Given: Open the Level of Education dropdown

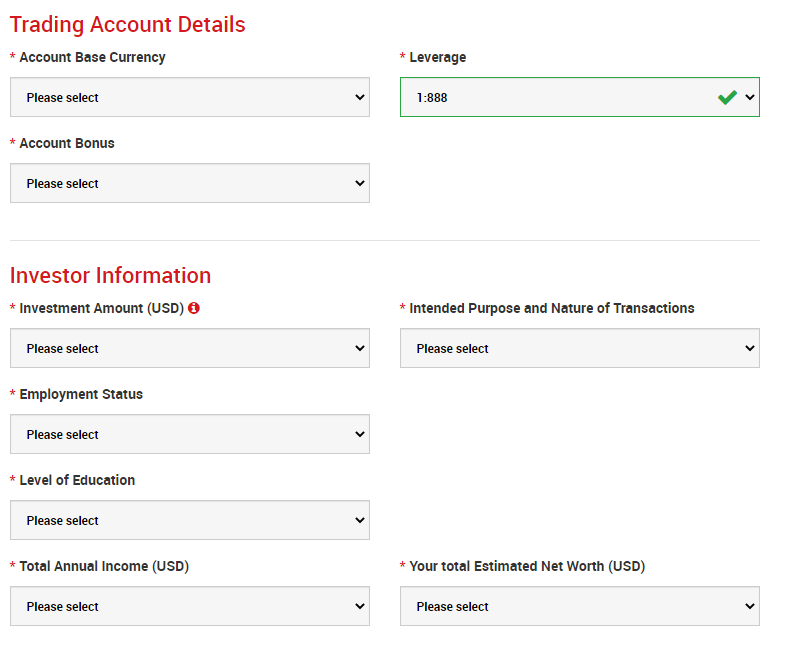Looking at the screenshot, I should coord(190,520).
